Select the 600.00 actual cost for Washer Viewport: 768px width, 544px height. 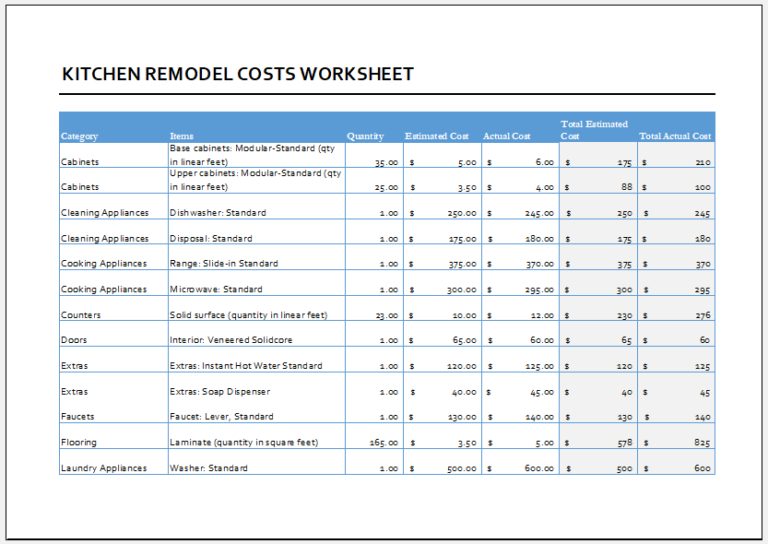[x=521, y=462]
